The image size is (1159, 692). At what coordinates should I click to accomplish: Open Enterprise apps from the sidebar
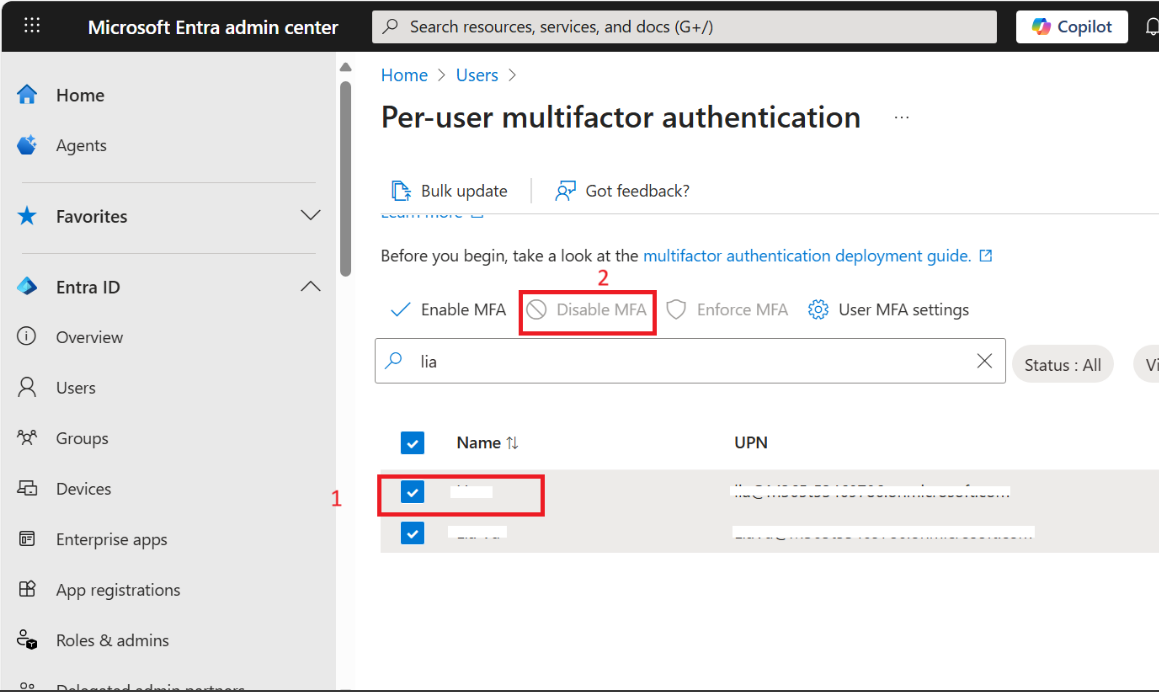28,539
